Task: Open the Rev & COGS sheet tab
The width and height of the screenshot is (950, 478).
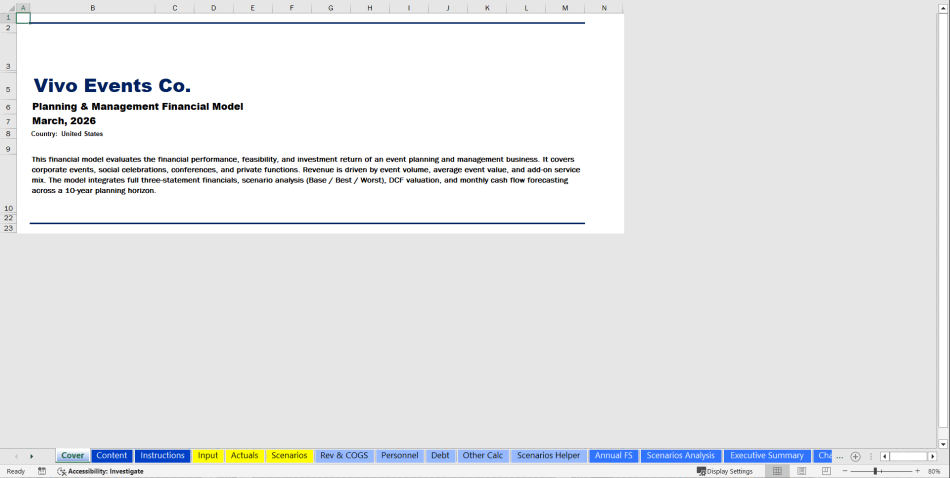Action: coord(344,456)
